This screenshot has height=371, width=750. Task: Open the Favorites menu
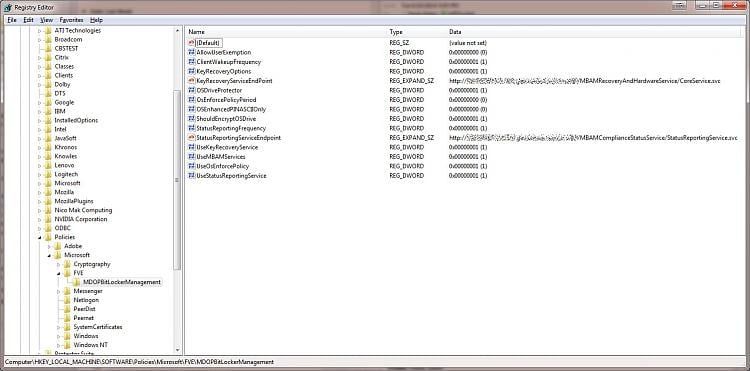click(71, 20)
